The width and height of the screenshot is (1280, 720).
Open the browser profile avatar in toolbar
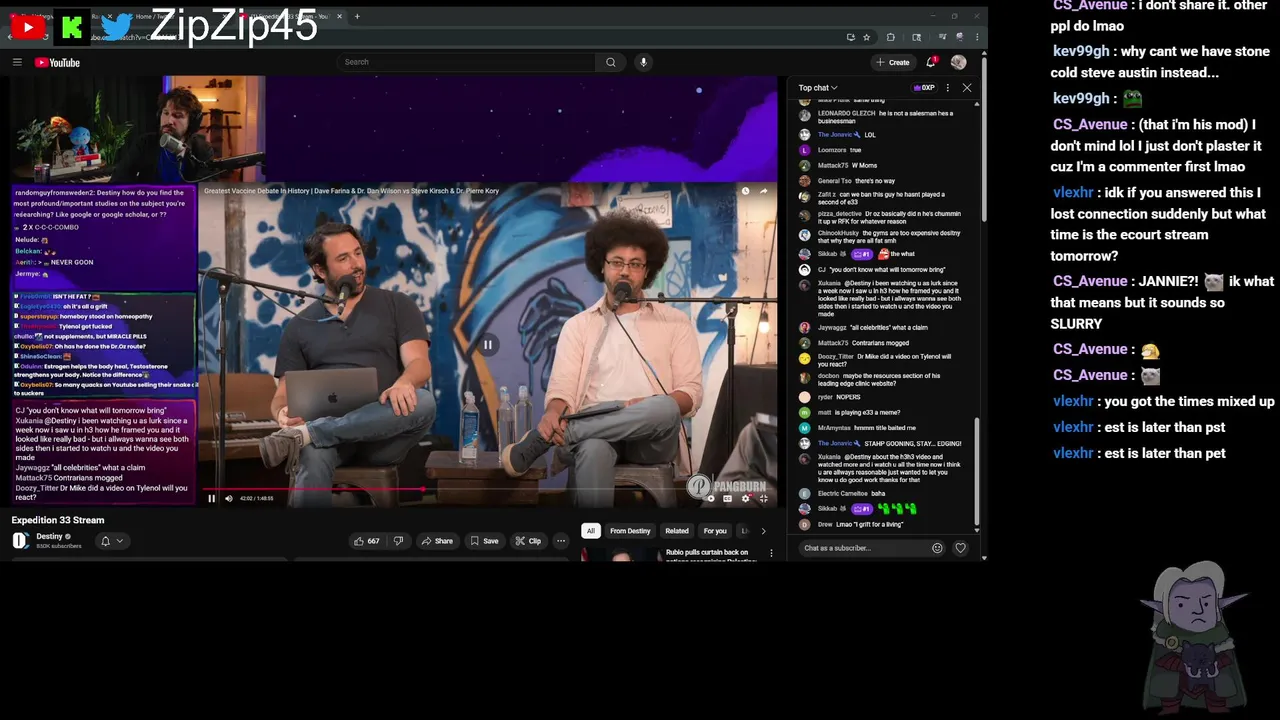[959, 37]
